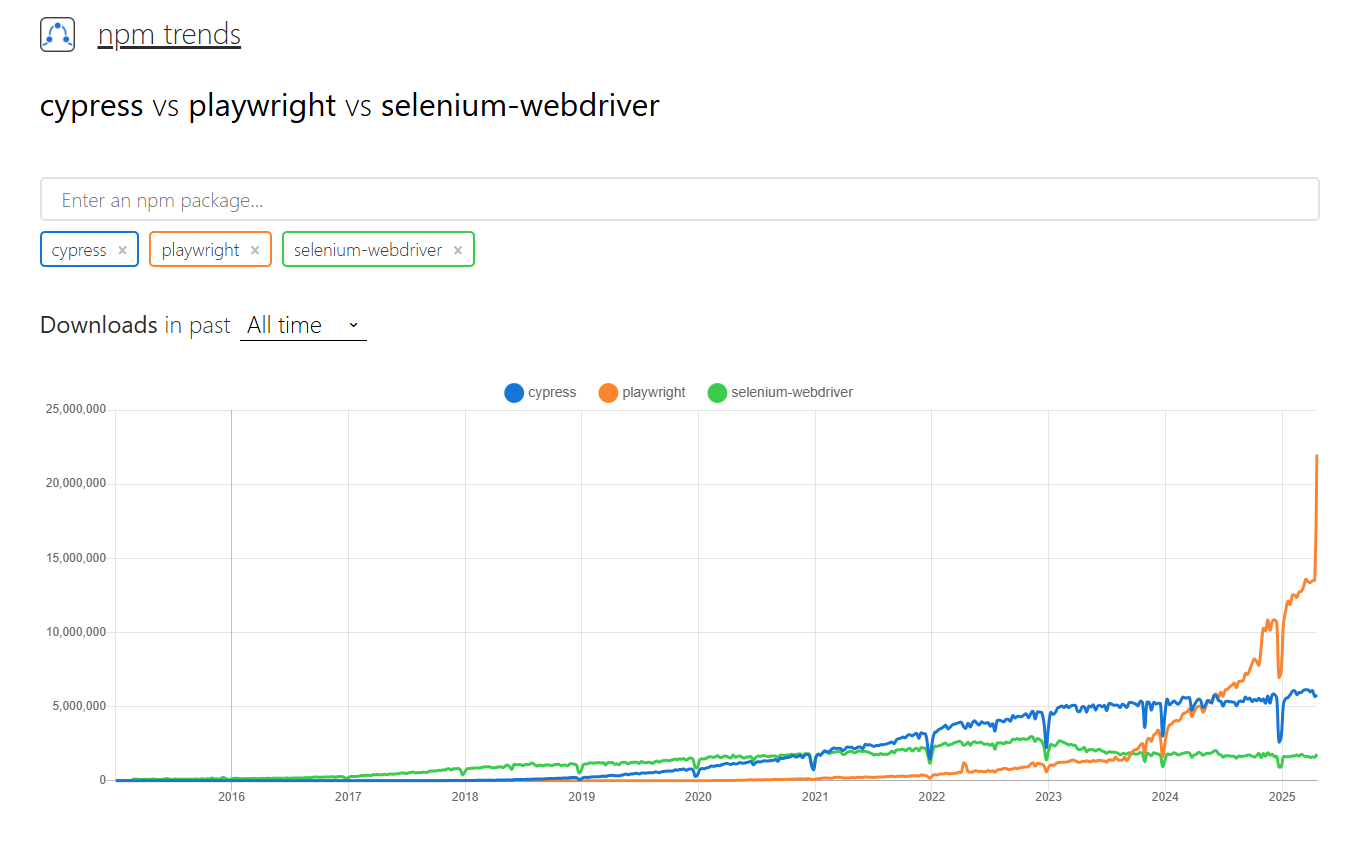Click the npm trends logo icon
This screenshot has width=1367, height=851.
click(58, 35)
